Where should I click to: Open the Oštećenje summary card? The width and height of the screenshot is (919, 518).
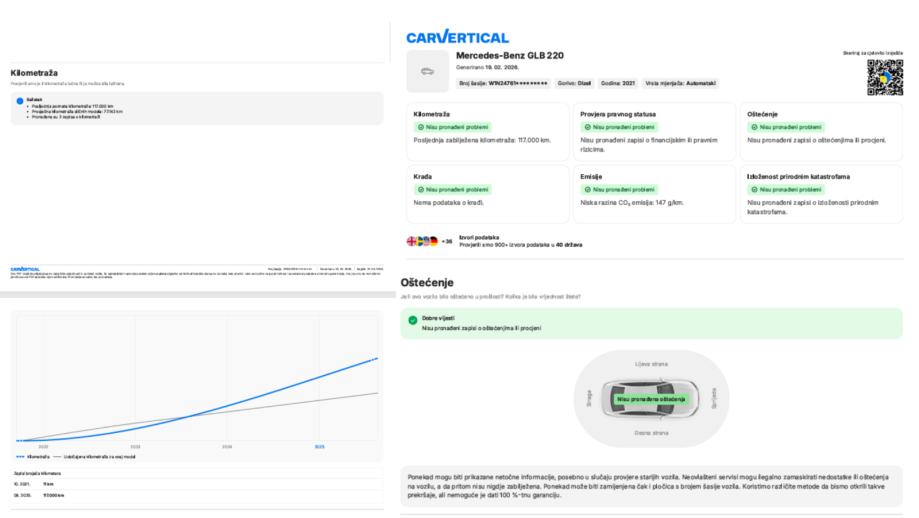pos(823,132)
